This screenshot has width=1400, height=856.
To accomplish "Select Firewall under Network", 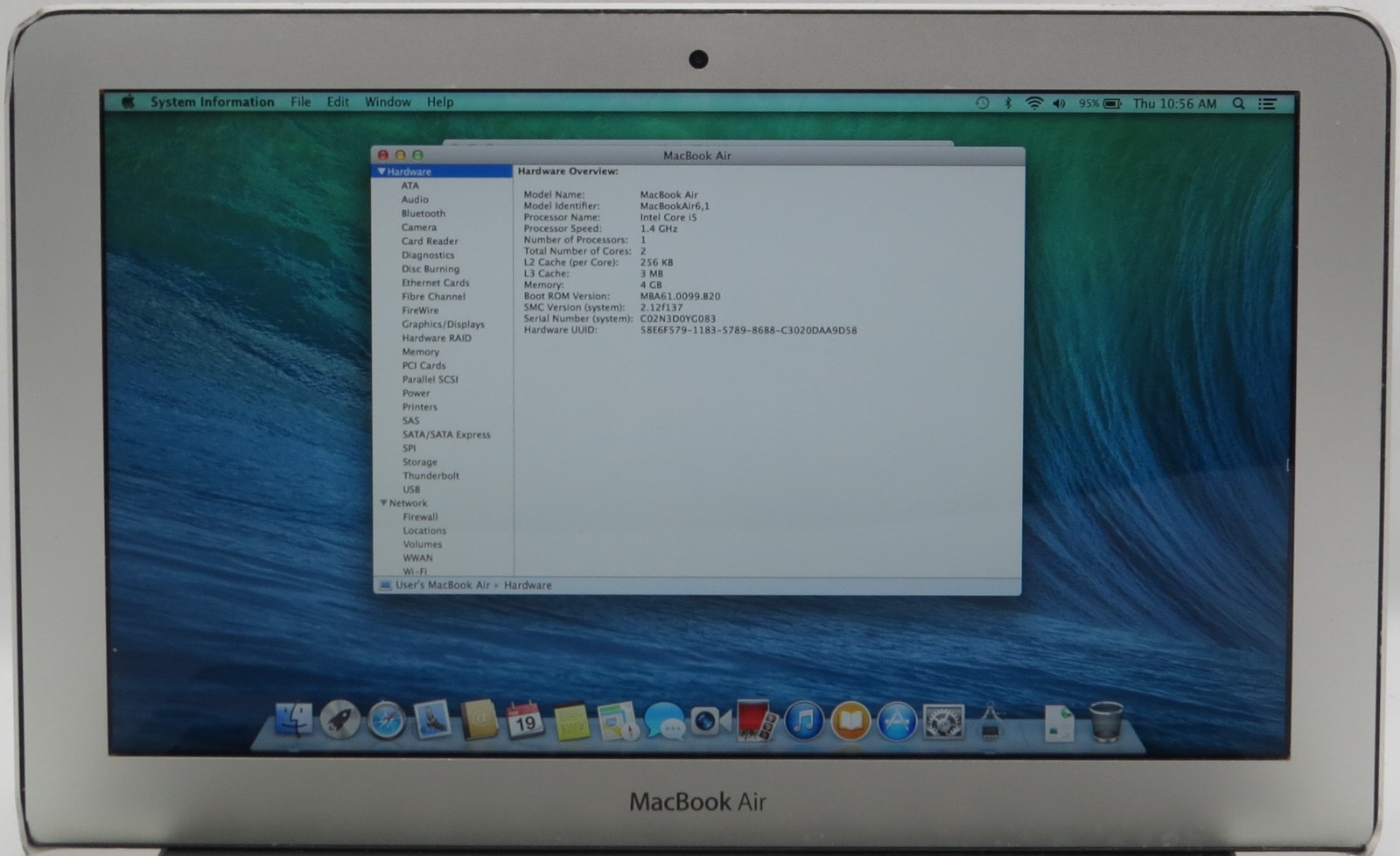I will tap(420, 517).
